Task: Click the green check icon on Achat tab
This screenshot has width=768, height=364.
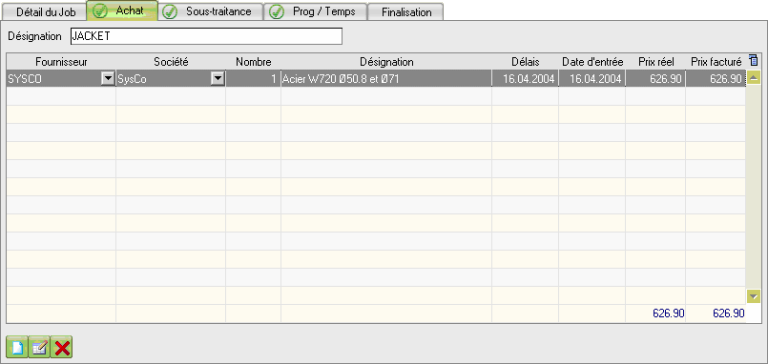Action: (x=100, y=11)
